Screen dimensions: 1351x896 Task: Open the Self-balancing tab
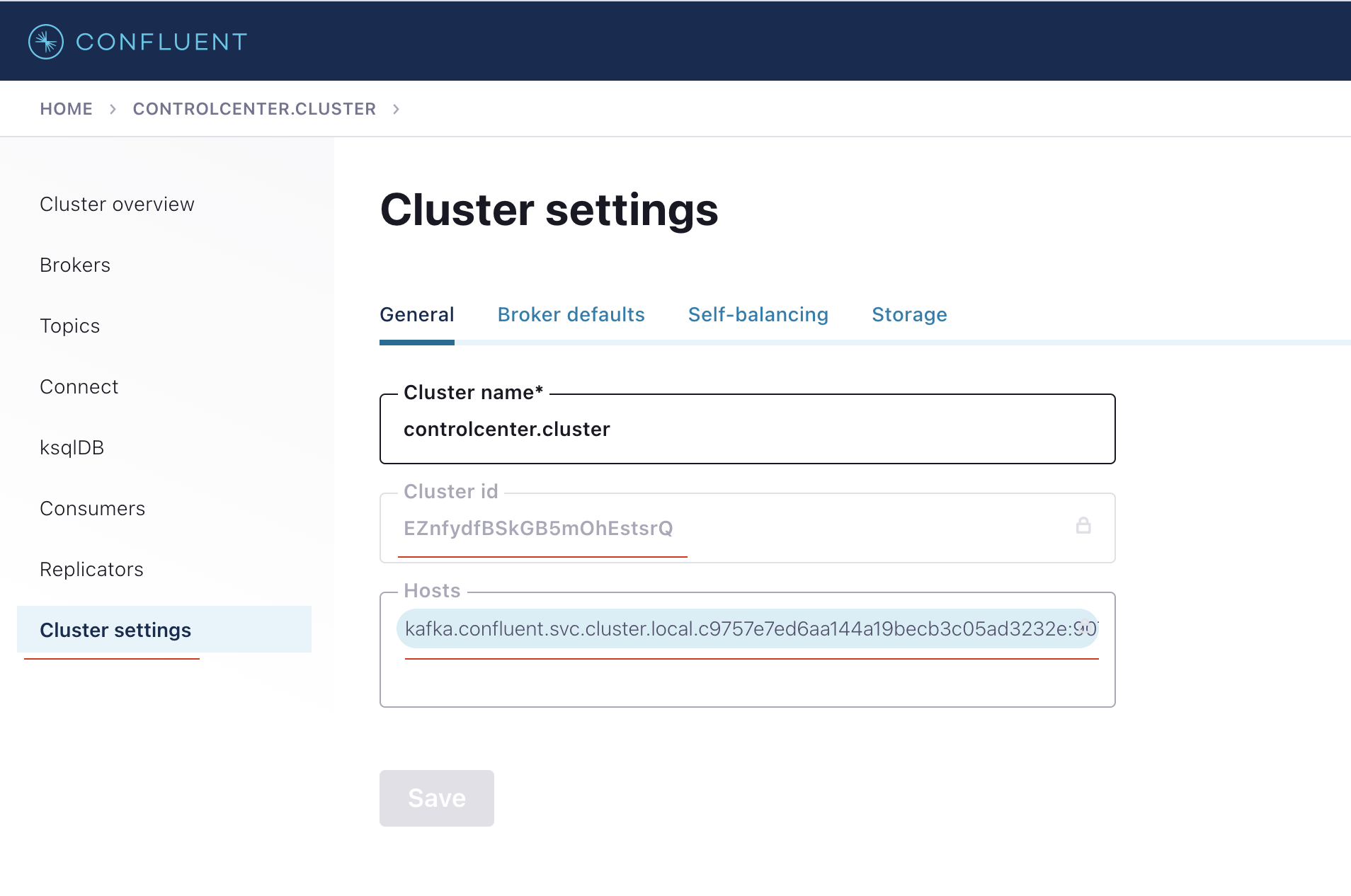(x=758, y=315)
